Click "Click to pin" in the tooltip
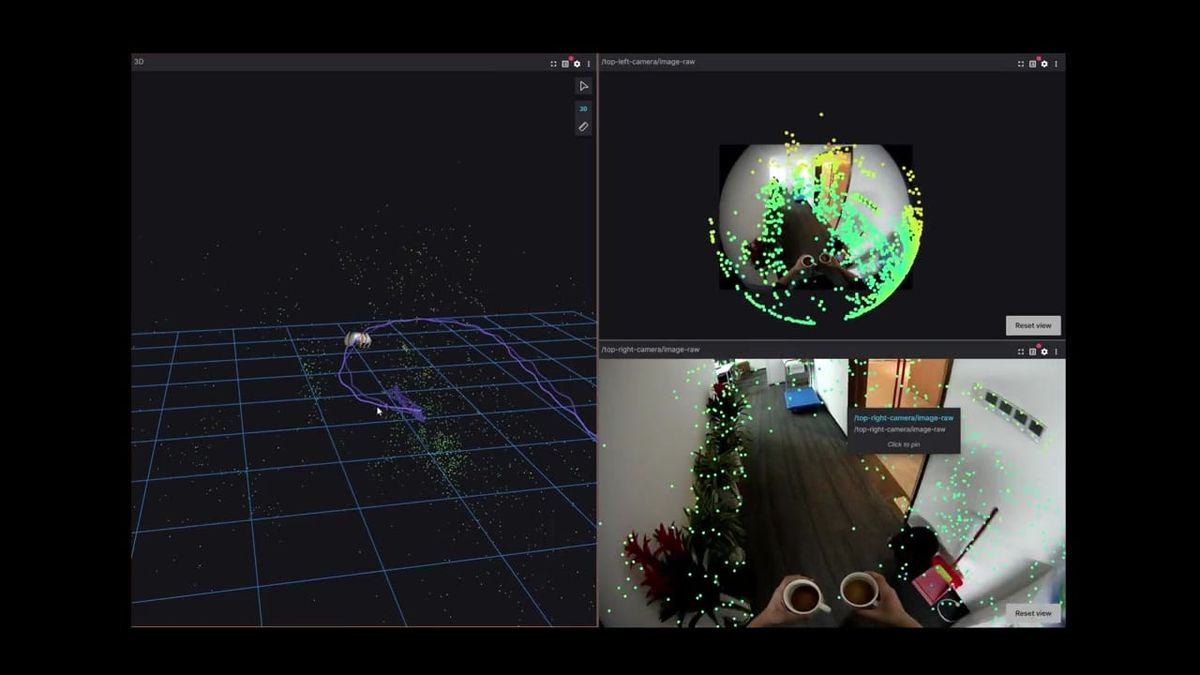The height and width of the screenshot is (675, 1200). click(x=904, y=444)
